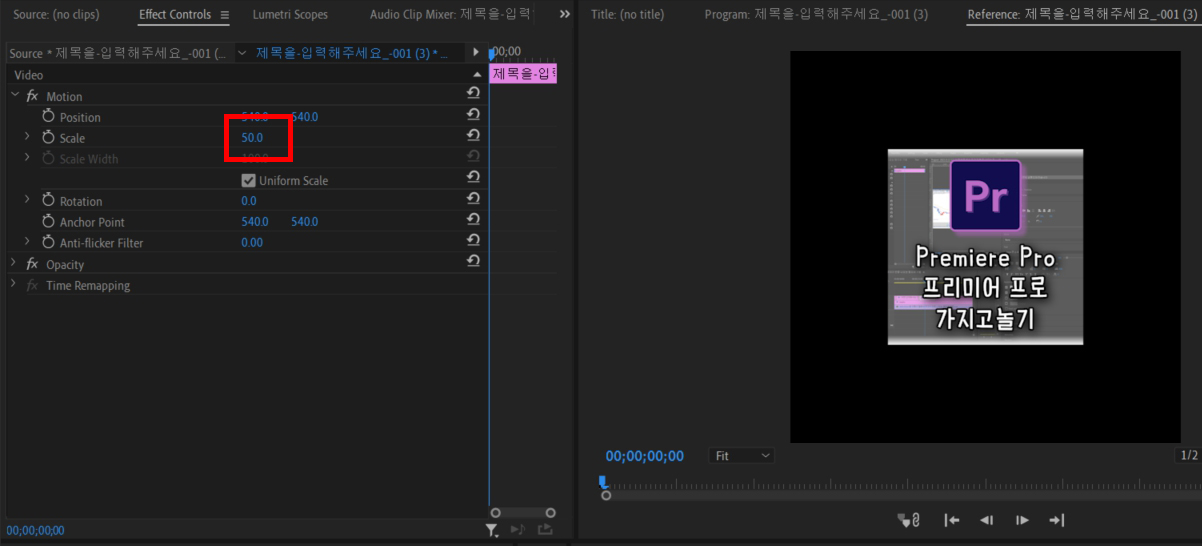Open the Audio Clip Mixer tab

tap(452, 15)
